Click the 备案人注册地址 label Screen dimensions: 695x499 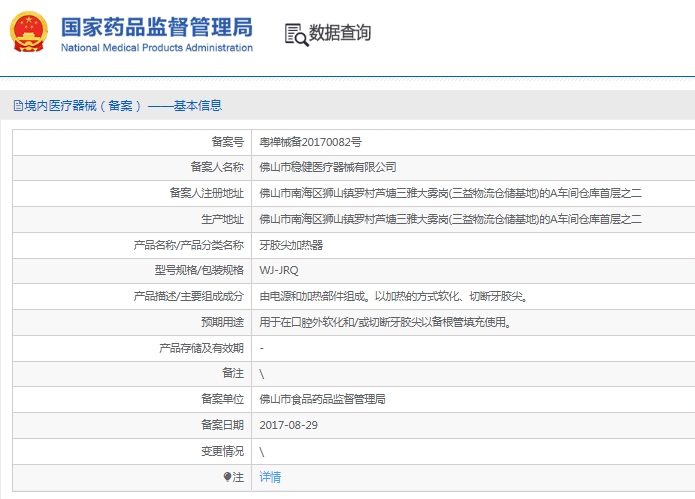click(x=207, y=193)
